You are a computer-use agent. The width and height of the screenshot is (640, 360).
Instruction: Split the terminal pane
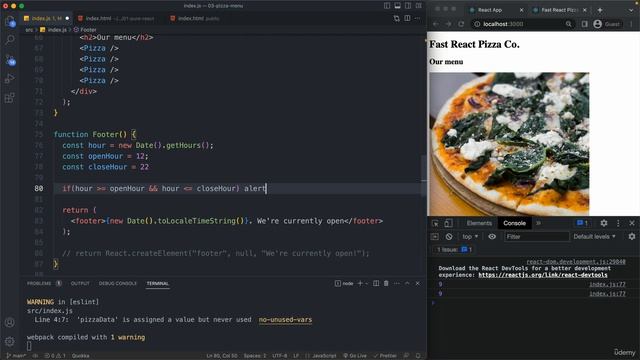pos(376,283)
